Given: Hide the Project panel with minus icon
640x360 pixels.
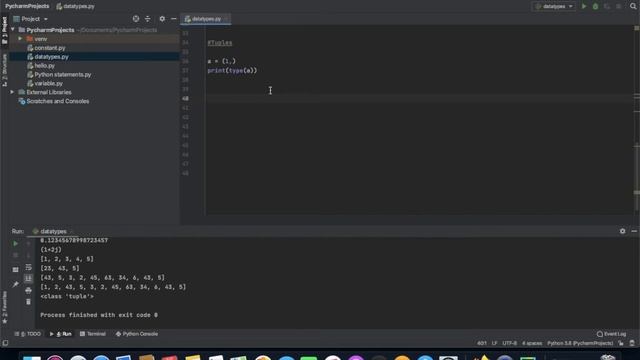Looking at the screenshot, I should pos(173,19).
